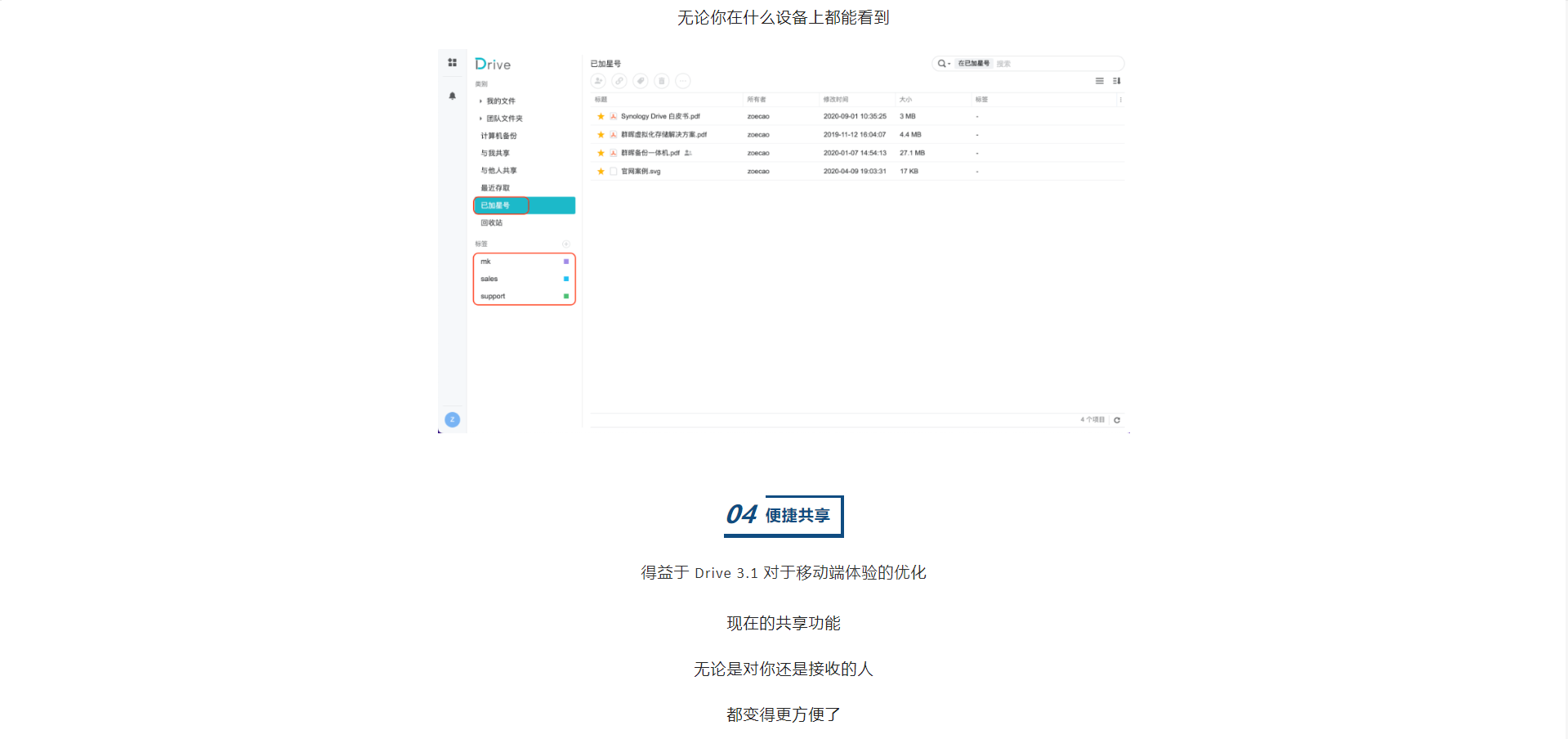Click the tag label toolbar icon
Image resolution: width=1568 pixels, height=739 pixels.
641,81
